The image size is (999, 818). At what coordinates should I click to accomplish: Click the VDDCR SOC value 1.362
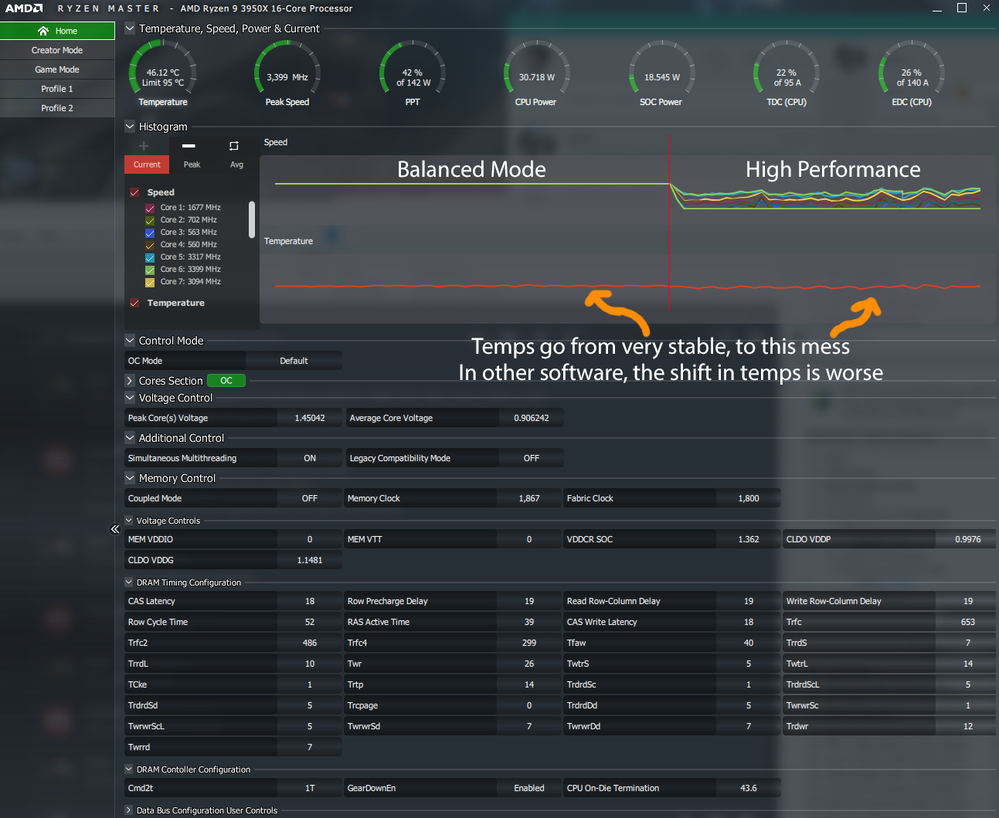pyautogui.click(x=749, y=539)
